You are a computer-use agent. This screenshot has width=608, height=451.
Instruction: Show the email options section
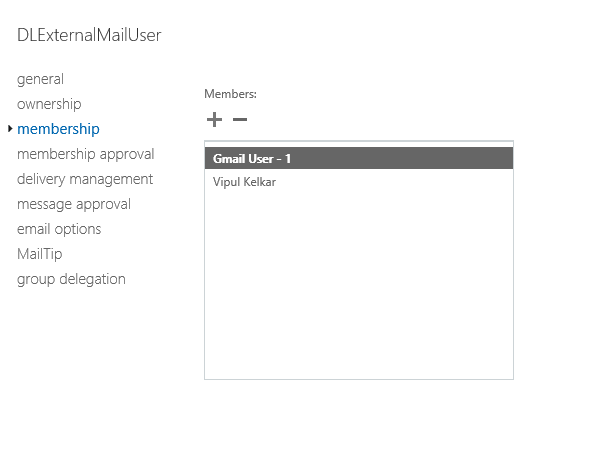click(x=59, y=229)
